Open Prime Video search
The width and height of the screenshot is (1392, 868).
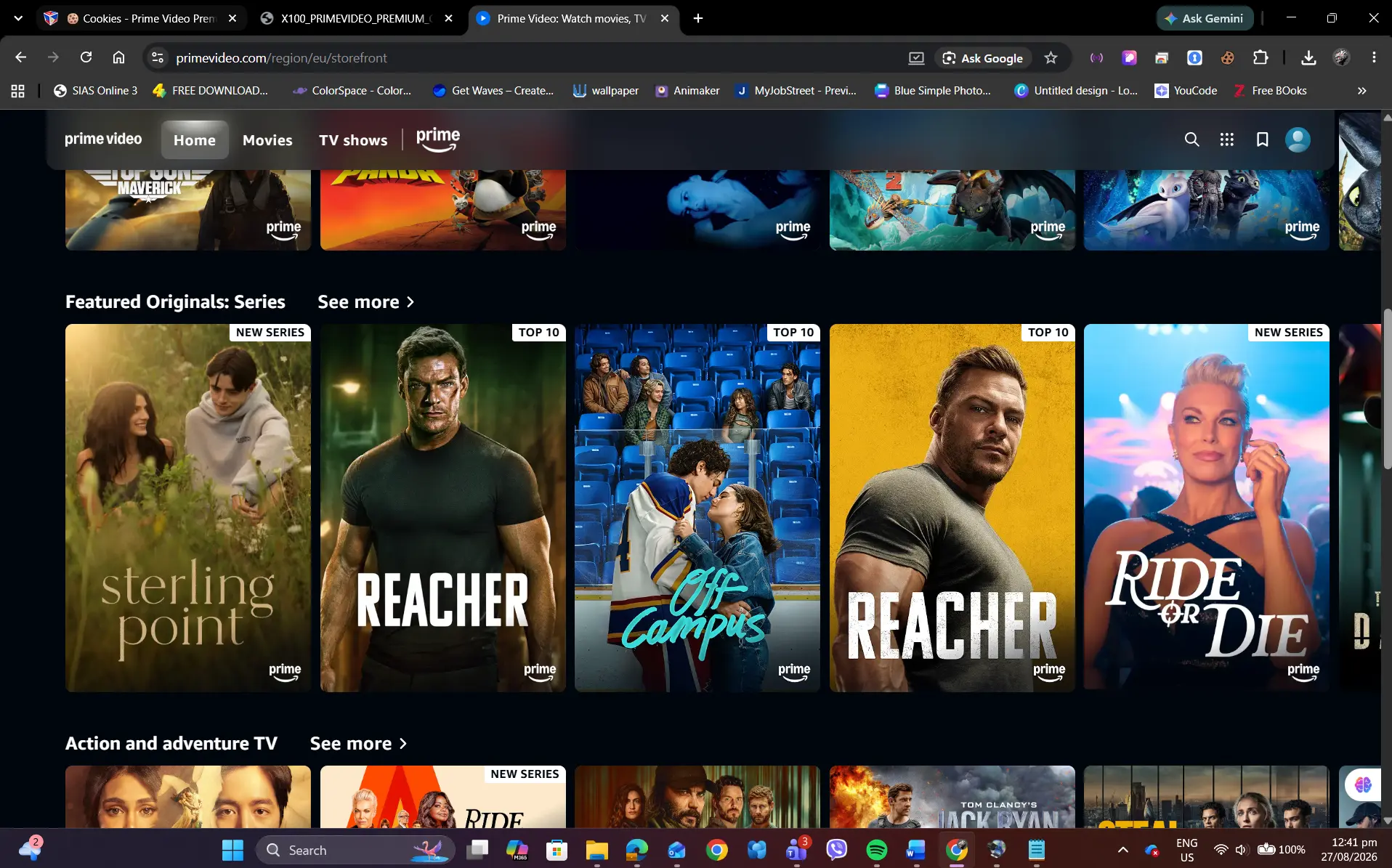[1191, 139]
